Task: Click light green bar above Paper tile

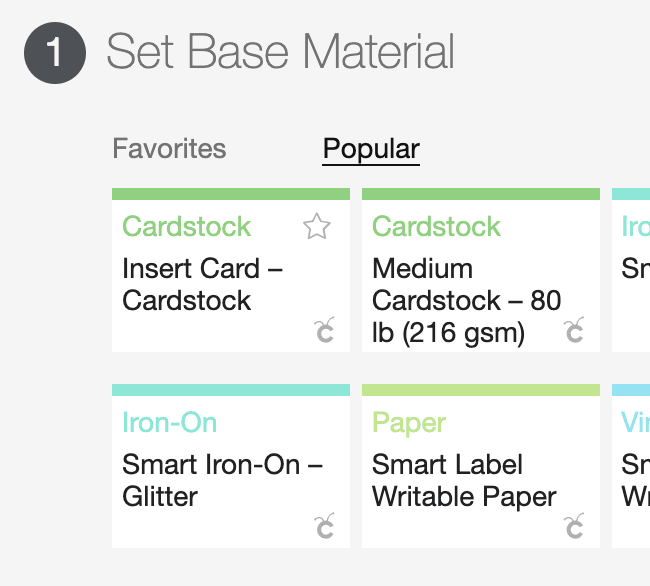Action: pos(481,390)
